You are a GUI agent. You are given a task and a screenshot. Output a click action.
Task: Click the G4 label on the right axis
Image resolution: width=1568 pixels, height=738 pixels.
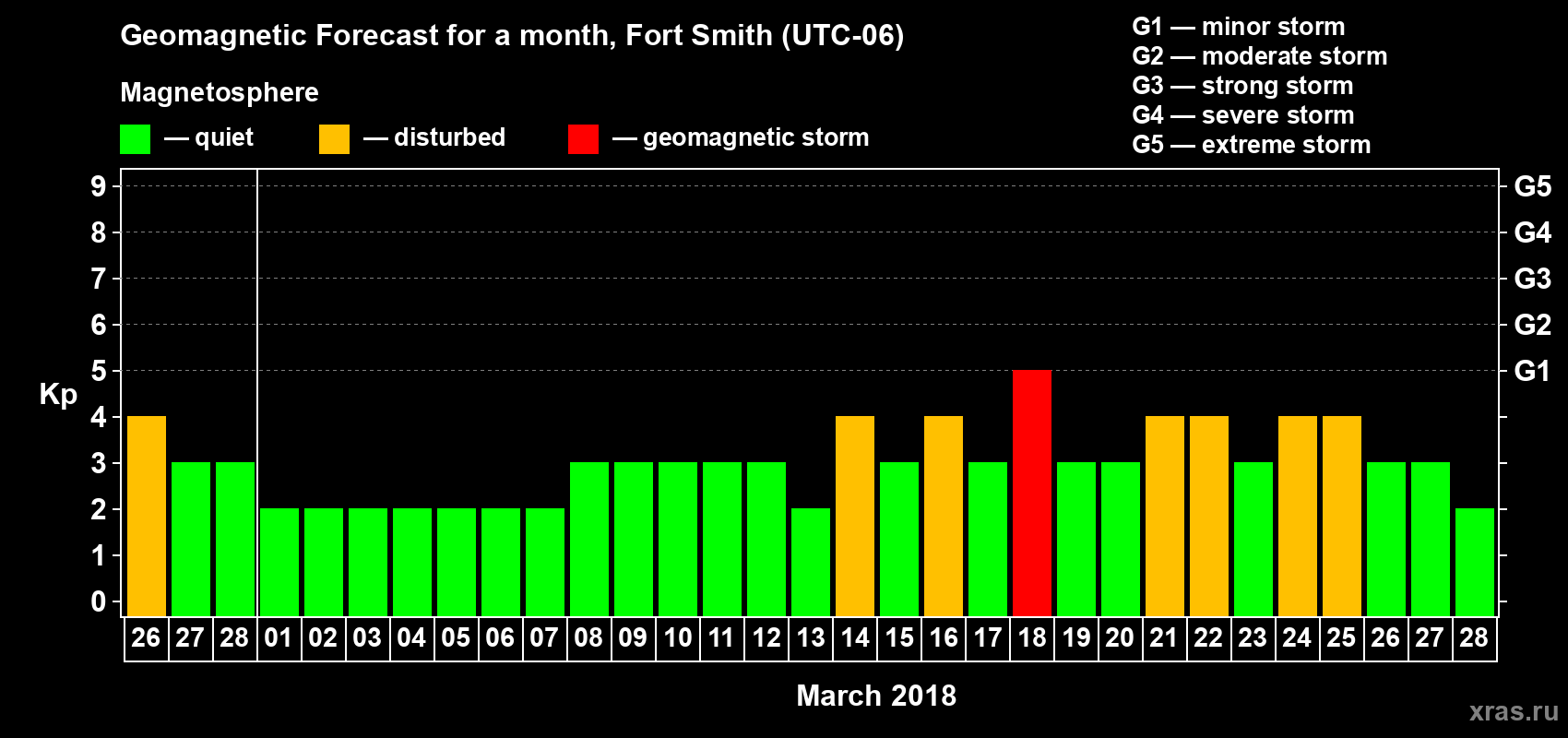click(1533, 232)
